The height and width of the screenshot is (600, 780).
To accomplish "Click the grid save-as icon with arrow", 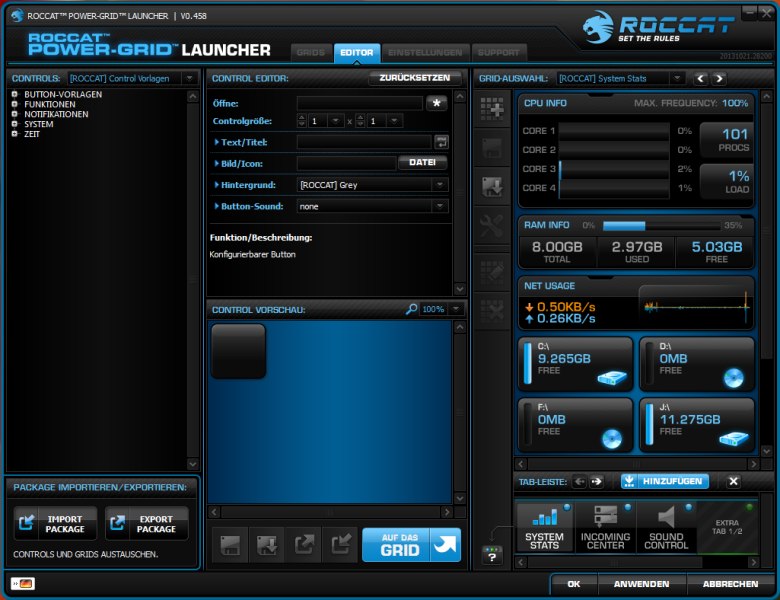I will 492,187.
